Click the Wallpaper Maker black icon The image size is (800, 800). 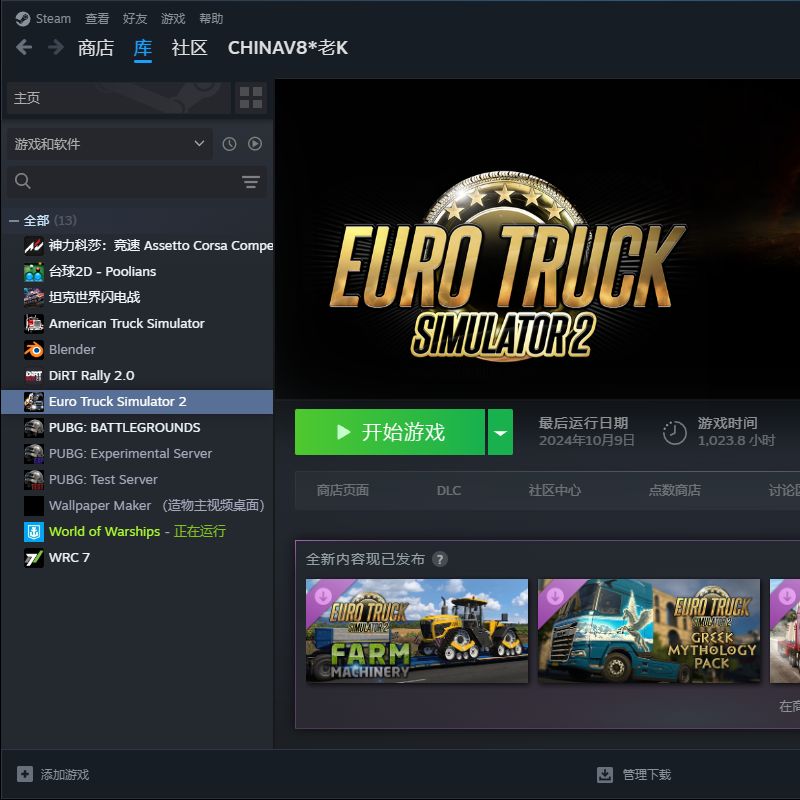point(34,506)
